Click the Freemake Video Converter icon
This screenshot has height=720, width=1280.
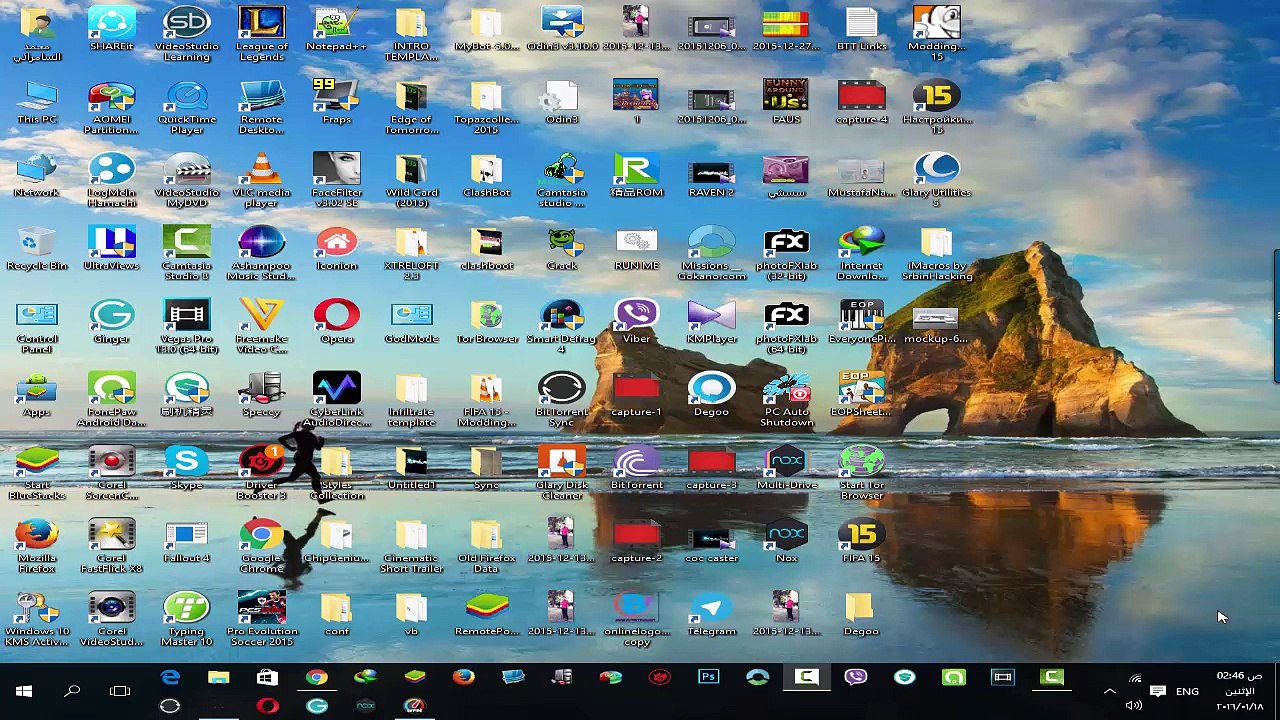(x=261, y=327)
